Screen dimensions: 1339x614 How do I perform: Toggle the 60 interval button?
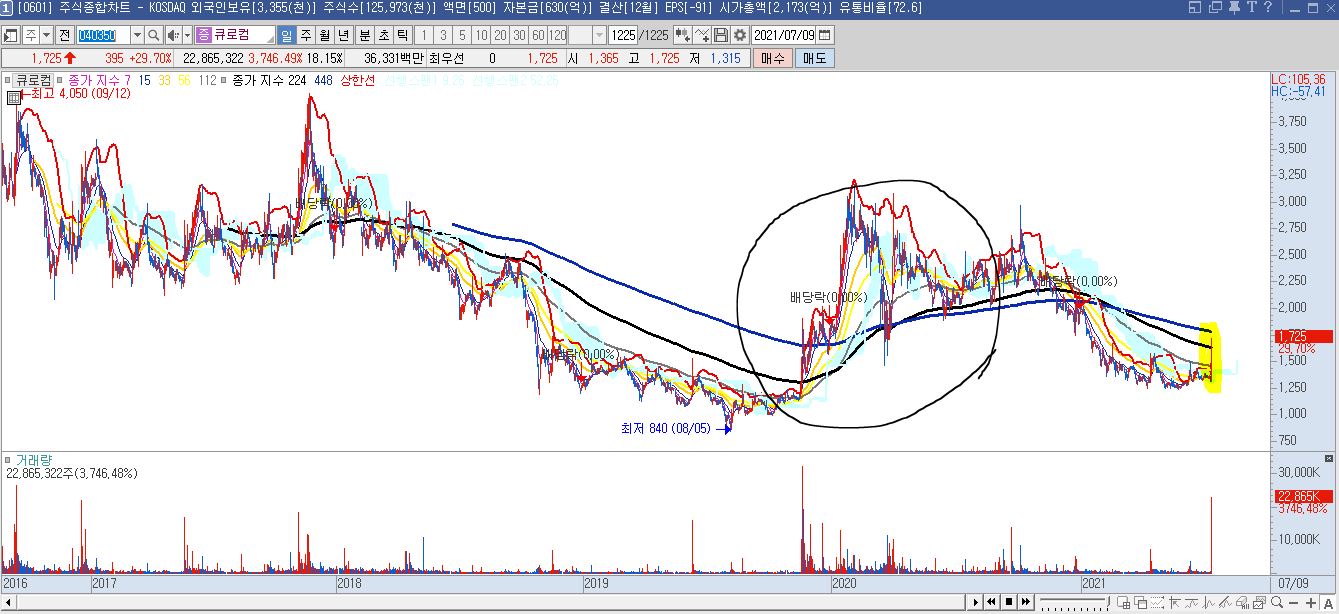point(538,35)
